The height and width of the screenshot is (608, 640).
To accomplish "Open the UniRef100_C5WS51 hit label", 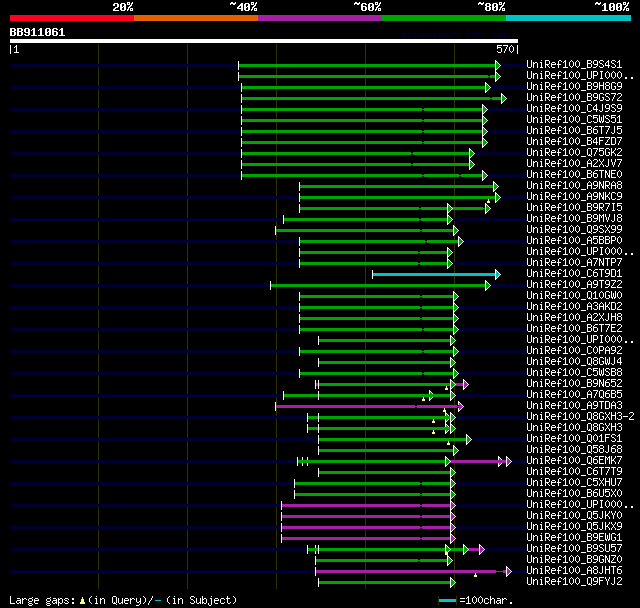I will coord(574,120).
